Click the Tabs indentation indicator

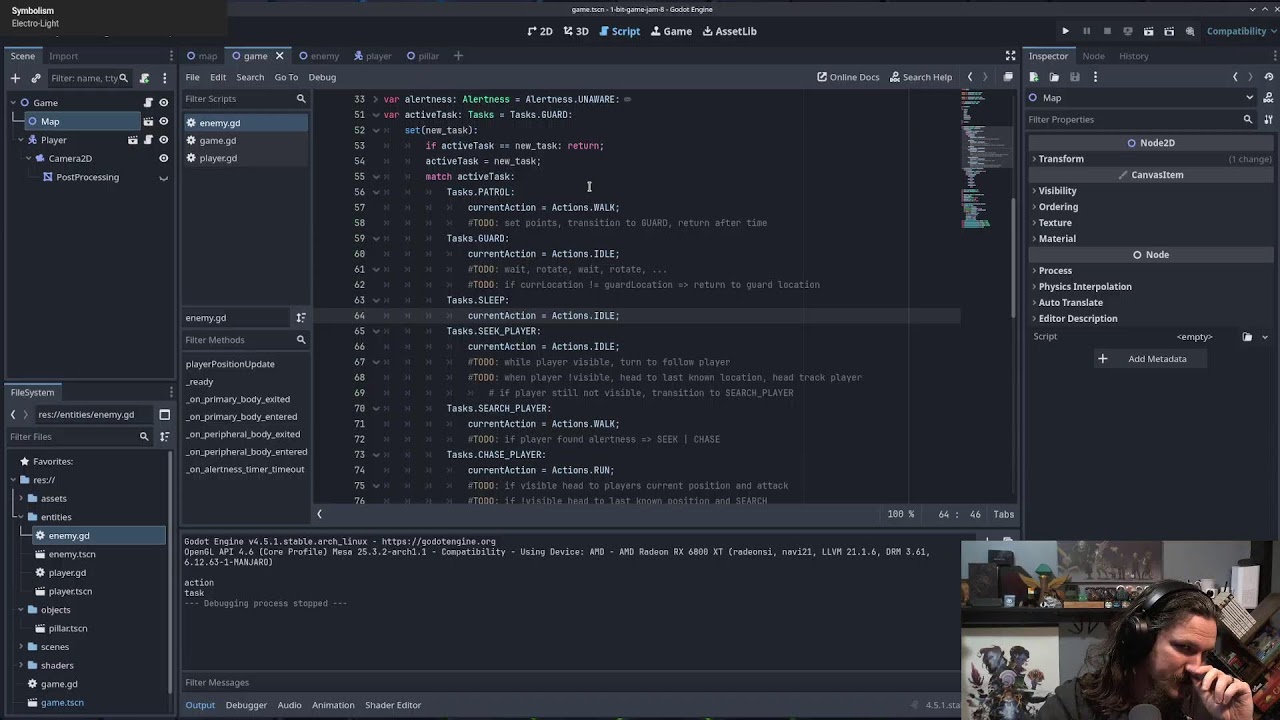tap(1004, 514)
